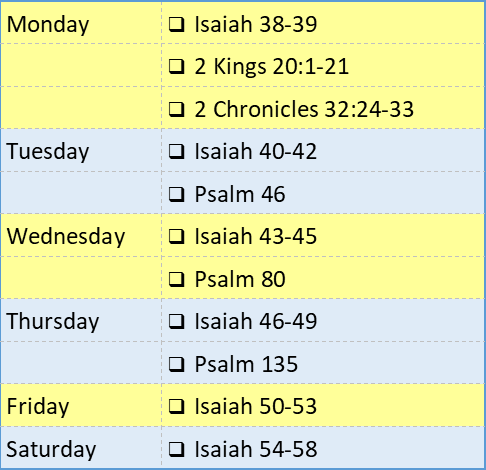Check the Psalm 135 box

[x=176, y=364]
